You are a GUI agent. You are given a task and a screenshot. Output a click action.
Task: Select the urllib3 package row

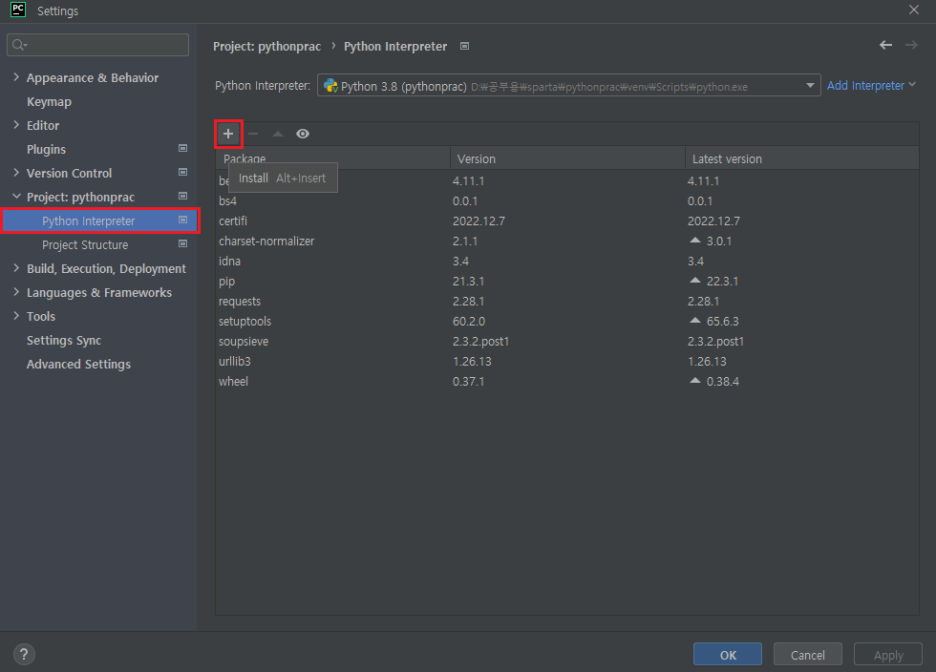click(567, 362)
